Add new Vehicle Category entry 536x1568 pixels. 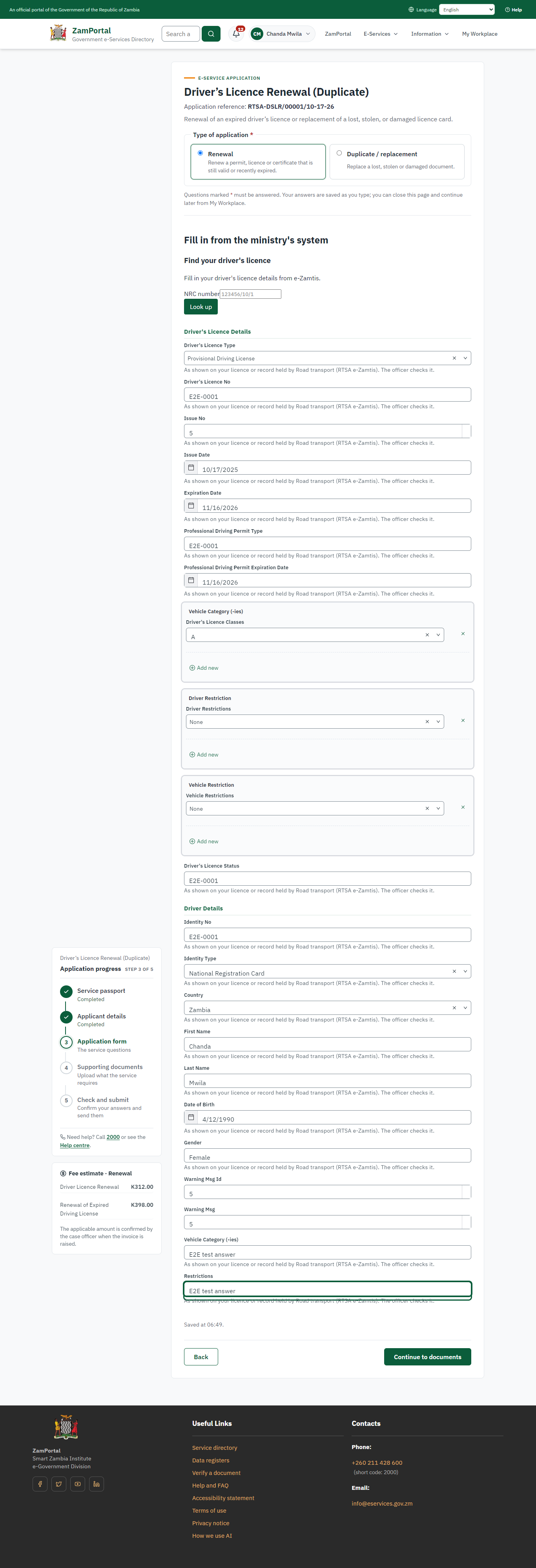[204, 668]
